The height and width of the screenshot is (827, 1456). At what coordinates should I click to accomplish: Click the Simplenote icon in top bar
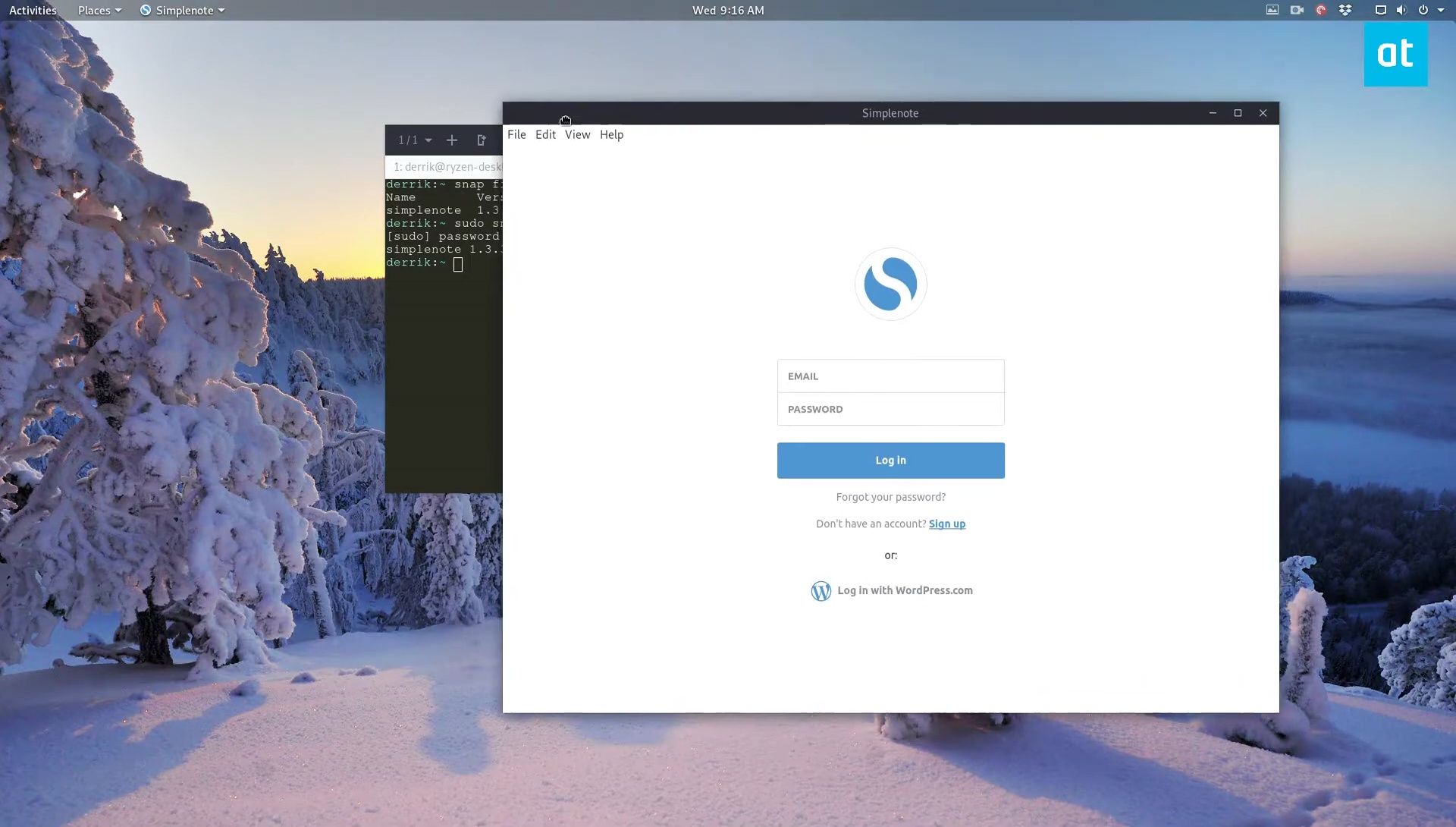(x=146, y=10)
